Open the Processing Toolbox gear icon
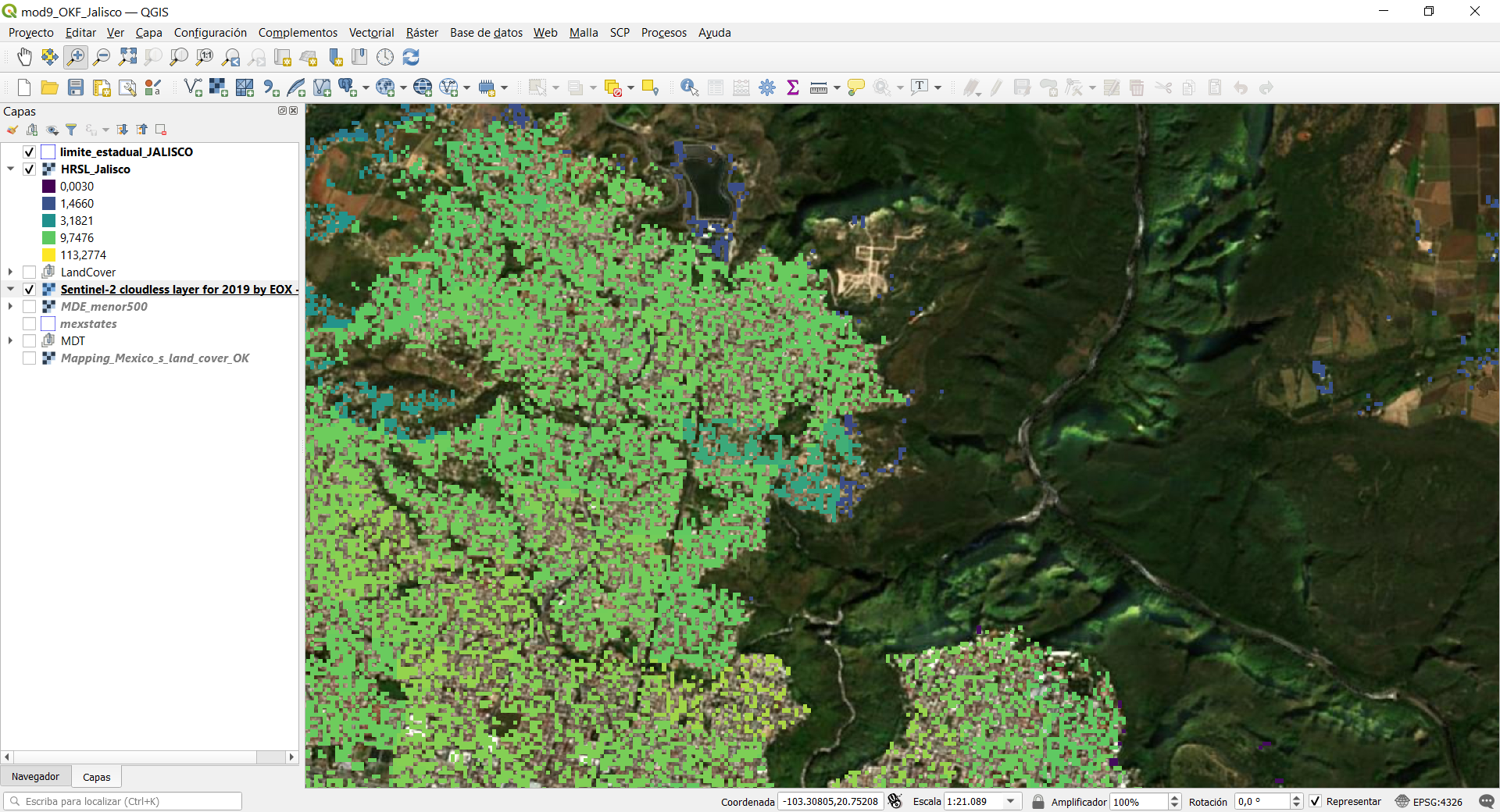Viewport: 1500px width, 812px height. pyautogui.click(x=767, y=87)
